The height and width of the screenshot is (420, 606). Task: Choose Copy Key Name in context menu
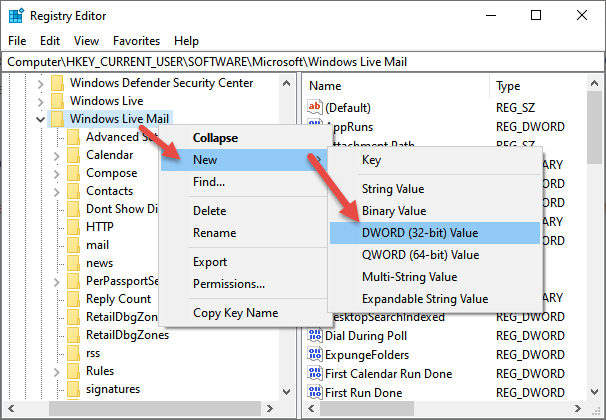(245, 313)
